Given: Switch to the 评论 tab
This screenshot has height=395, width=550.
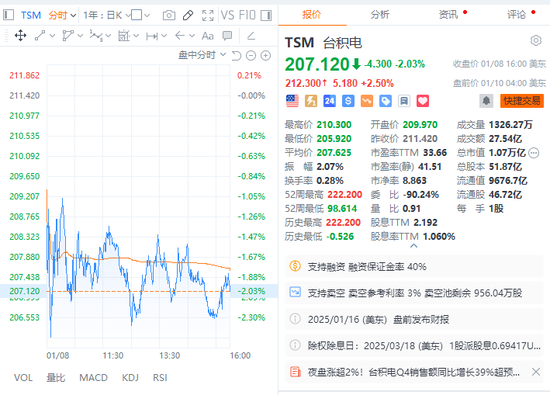Looking at the screenshot, I should pyautogui.click(x=517, y=15).
